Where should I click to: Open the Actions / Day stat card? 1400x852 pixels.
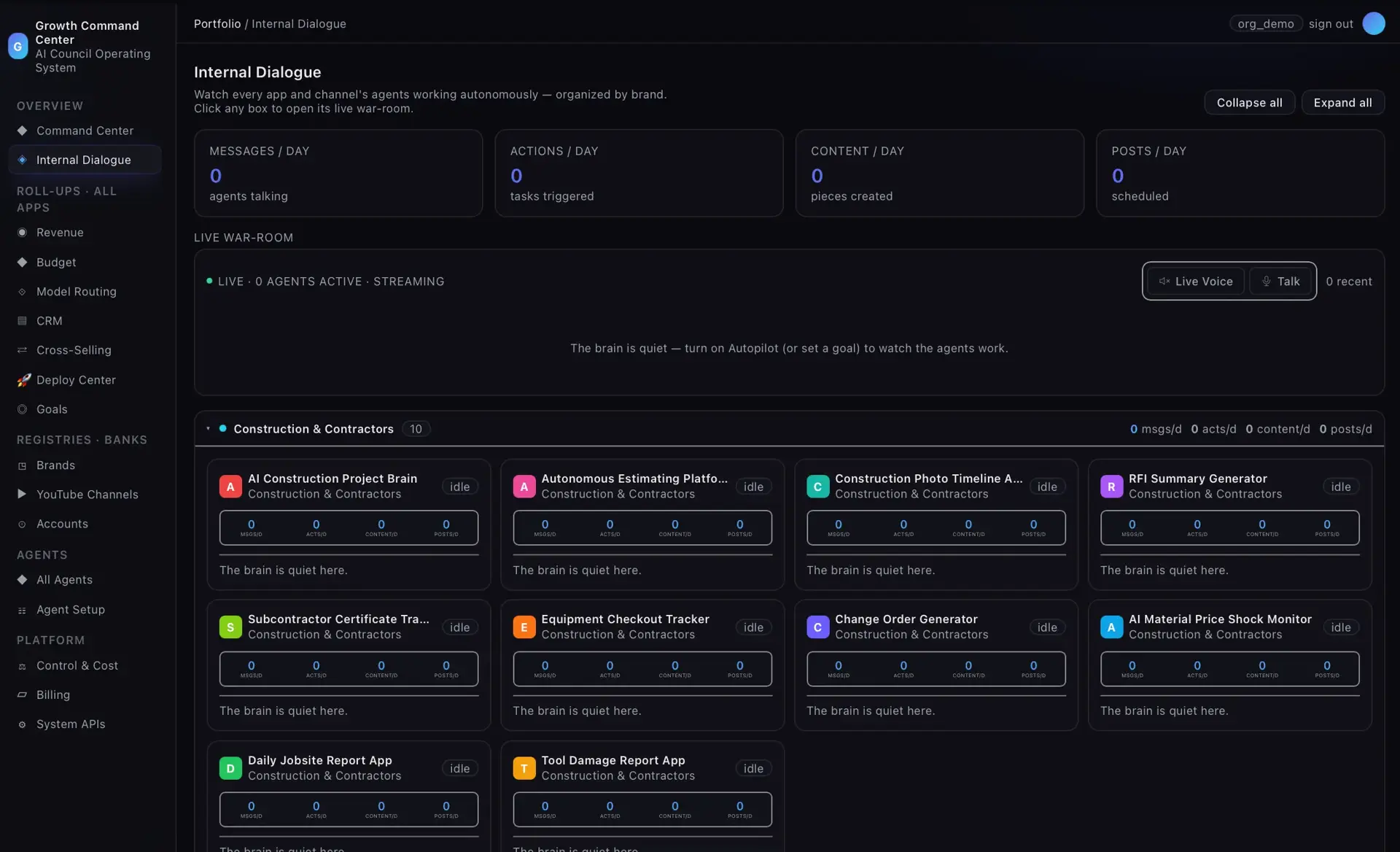[639, 173]
